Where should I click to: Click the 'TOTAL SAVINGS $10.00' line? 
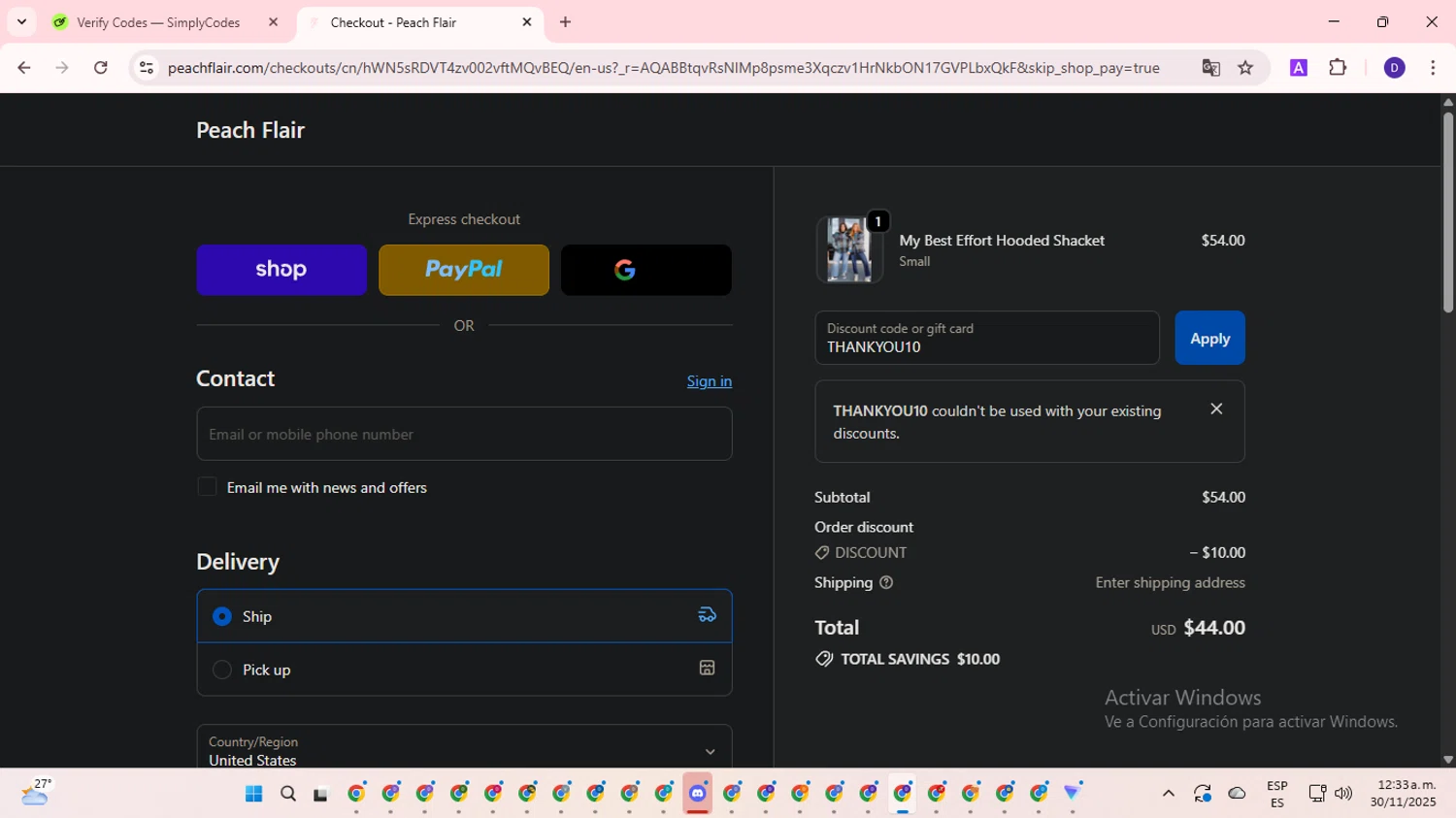click(x=908, y=659)
